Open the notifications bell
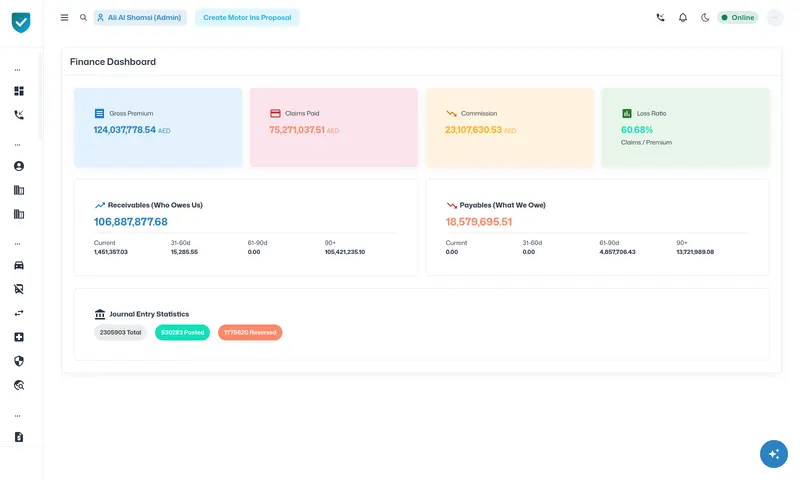Image resolution: width=800 pixels, height=480 pixels. click(683, 17)
